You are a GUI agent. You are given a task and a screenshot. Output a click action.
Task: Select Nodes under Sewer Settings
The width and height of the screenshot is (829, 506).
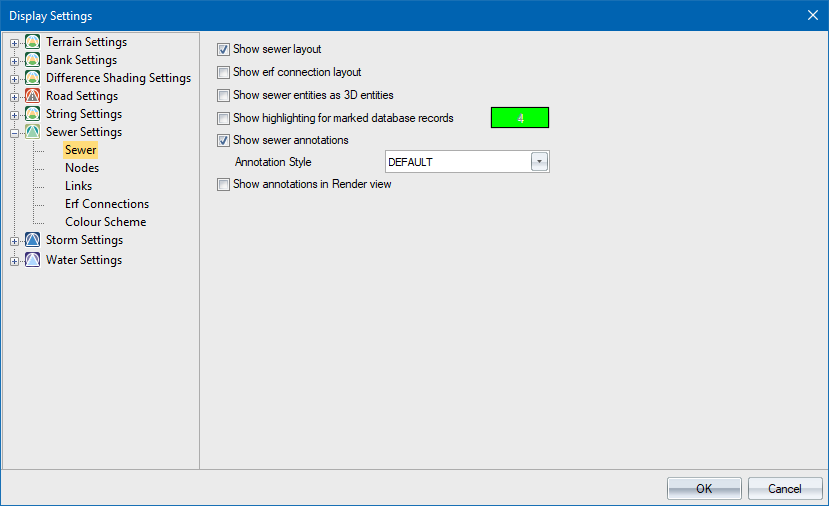82,168
